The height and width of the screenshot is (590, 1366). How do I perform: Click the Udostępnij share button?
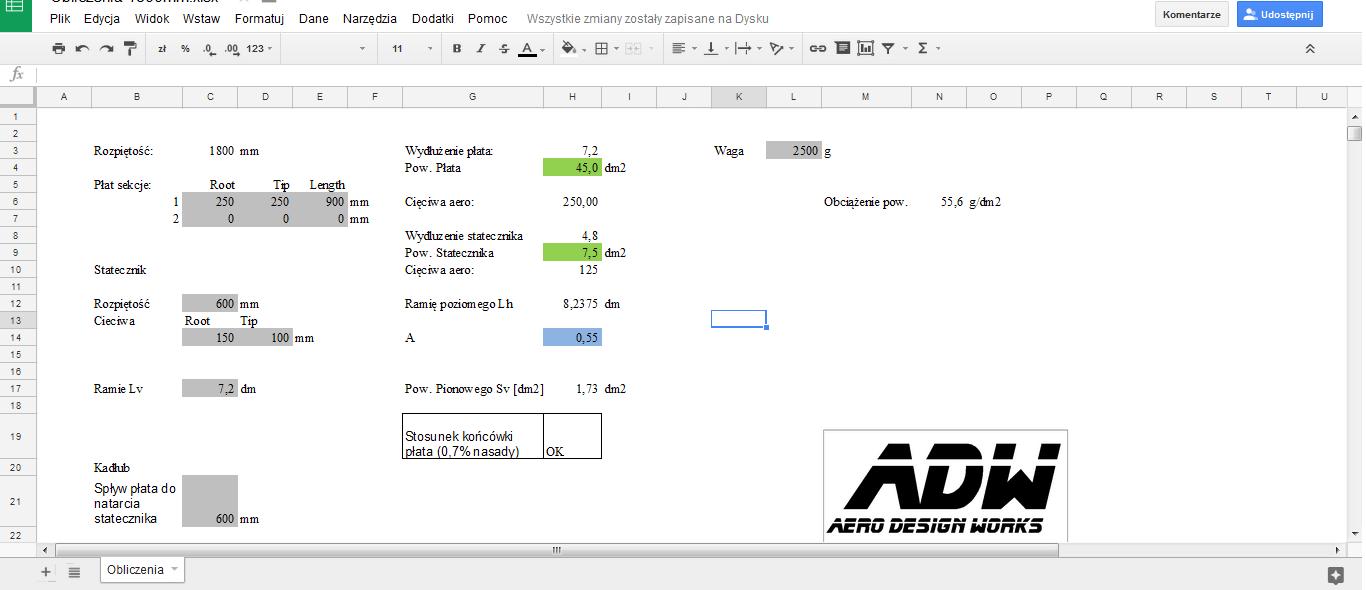click(1279, 14)
